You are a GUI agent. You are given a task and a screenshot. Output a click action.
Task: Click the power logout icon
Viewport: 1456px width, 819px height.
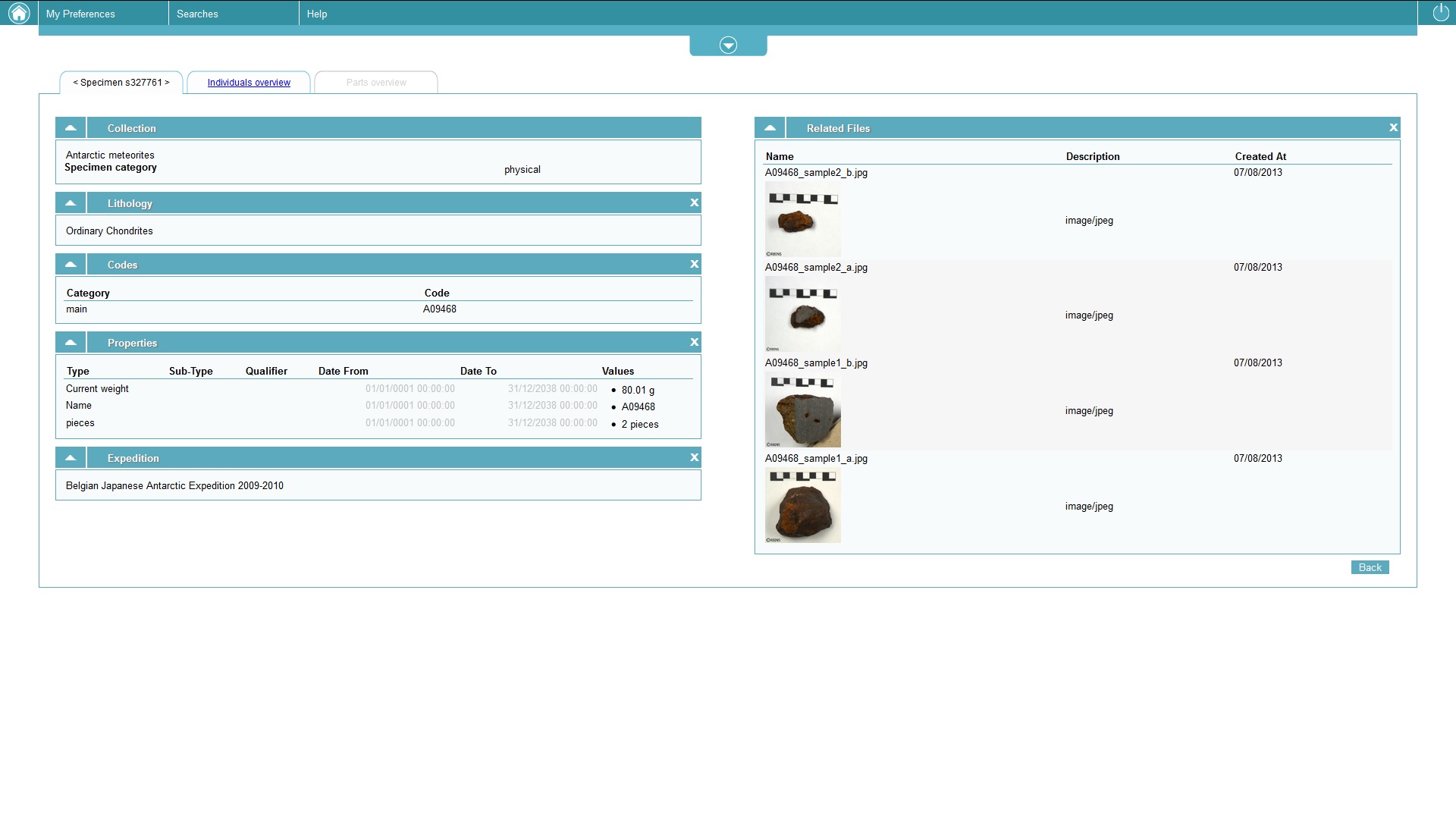coord(1441,13)
